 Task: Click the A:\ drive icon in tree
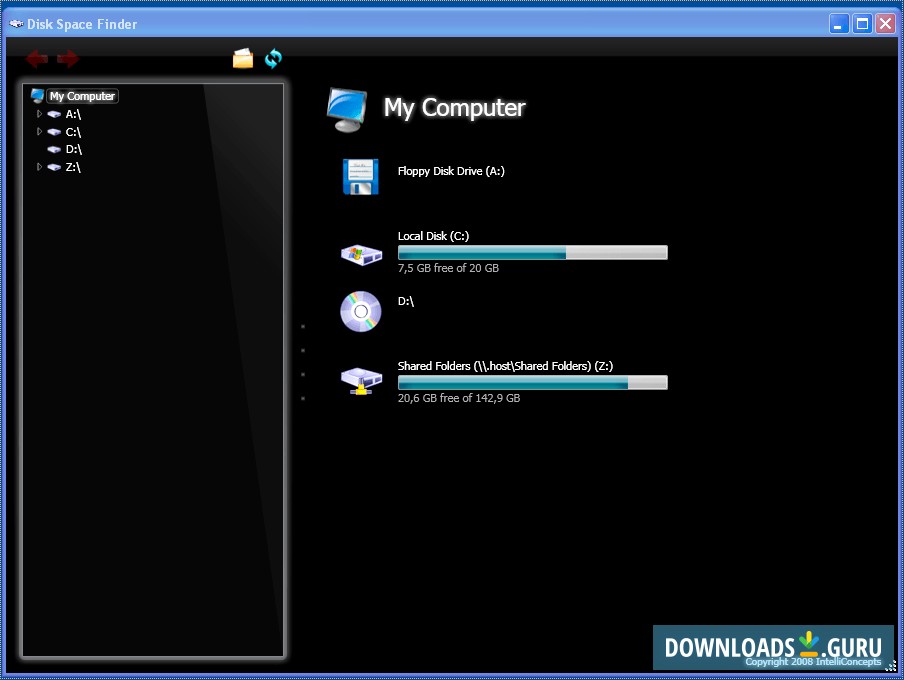54,114
